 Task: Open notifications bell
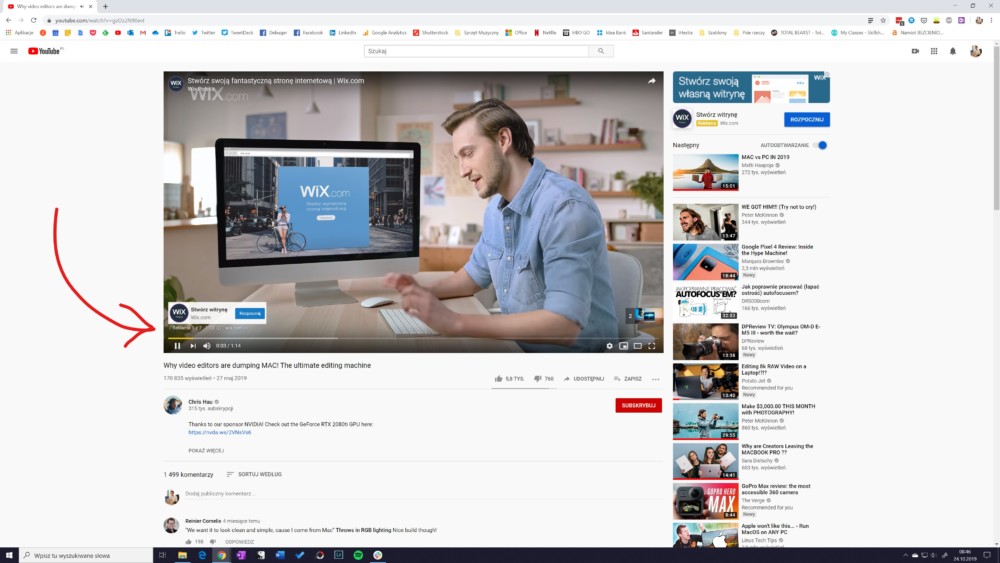[x=953, y=51]
